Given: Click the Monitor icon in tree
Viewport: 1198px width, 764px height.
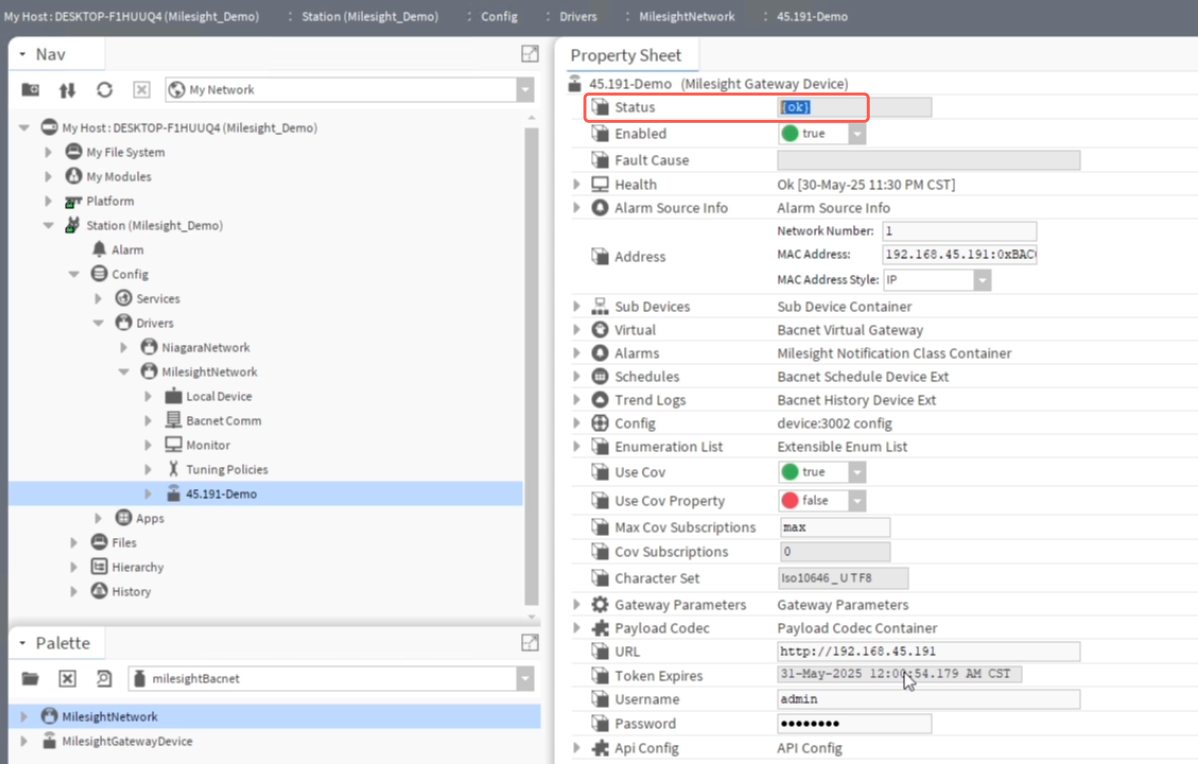Looking at the screenshot, I should [173, 444].
